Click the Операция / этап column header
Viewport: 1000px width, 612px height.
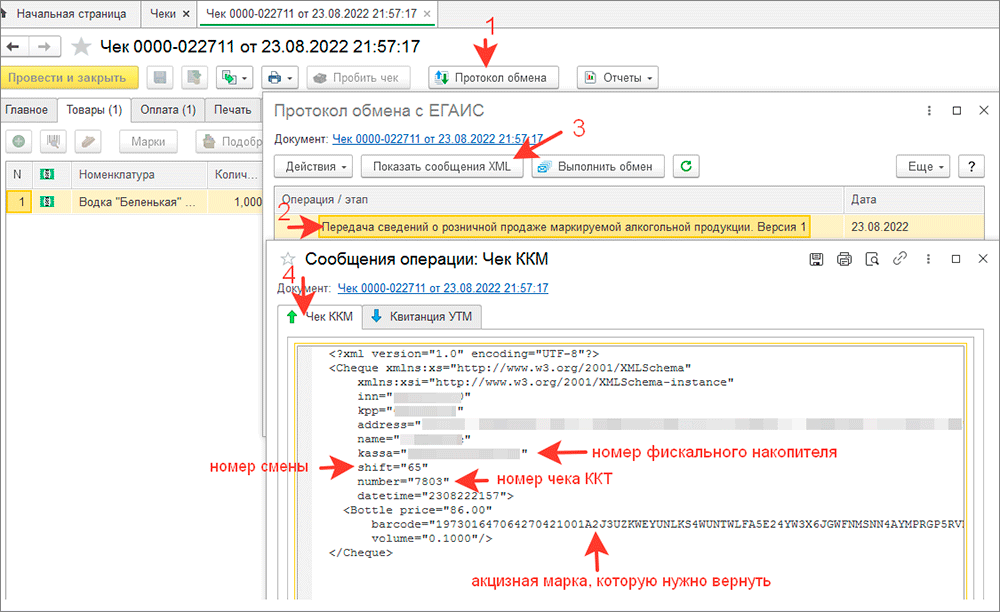[559, 200]
